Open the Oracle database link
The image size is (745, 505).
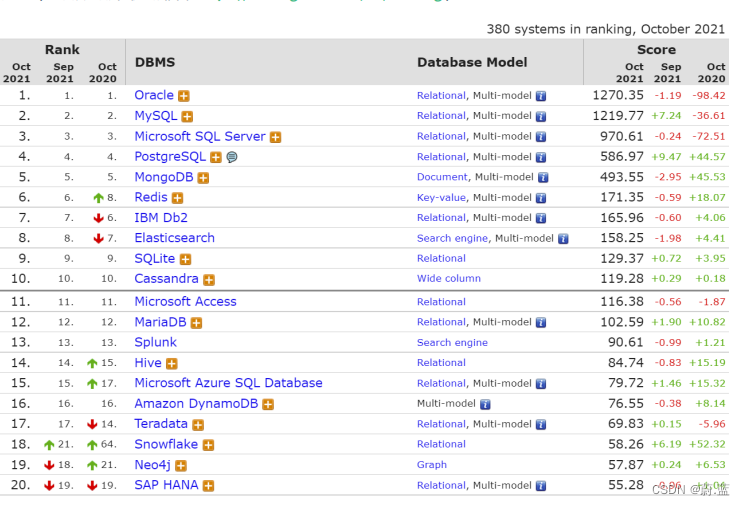coord(154,95)
